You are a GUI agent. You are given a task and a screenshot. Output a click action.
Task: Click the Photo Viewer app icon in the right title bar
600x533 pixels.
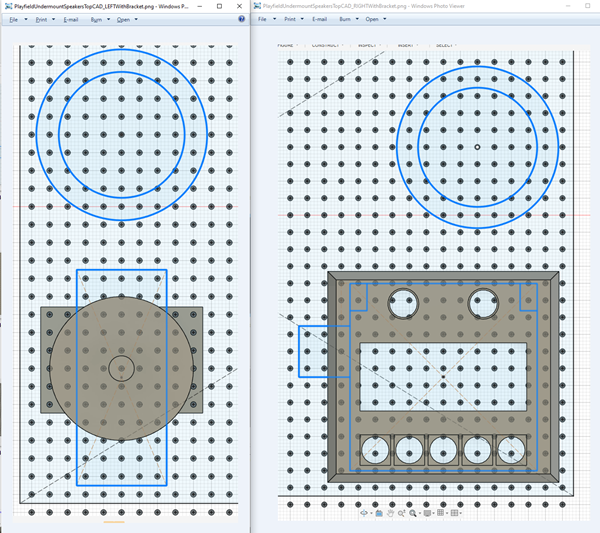click(x=257, y=6)
